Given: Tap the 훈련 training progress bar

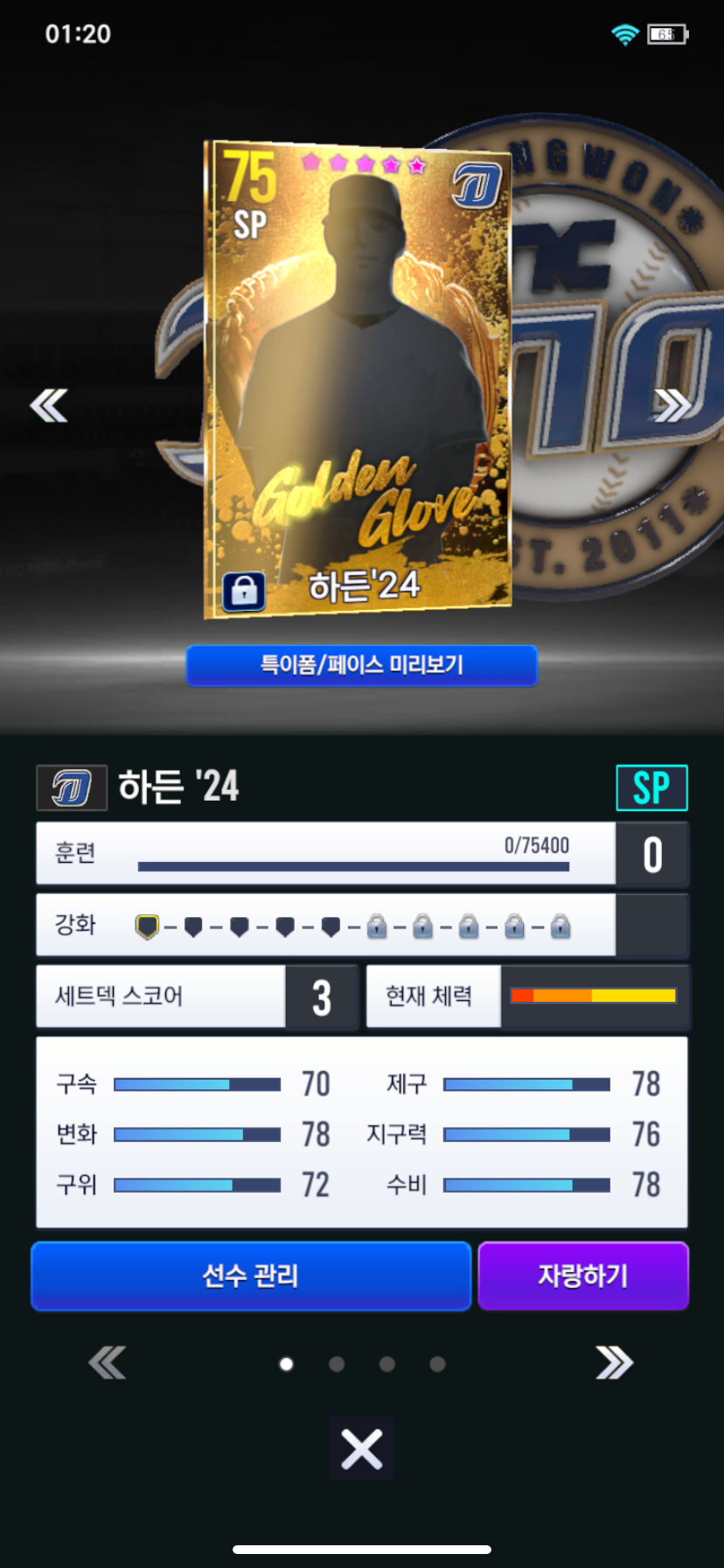Looking at the screenshot, I should [353, 866].
